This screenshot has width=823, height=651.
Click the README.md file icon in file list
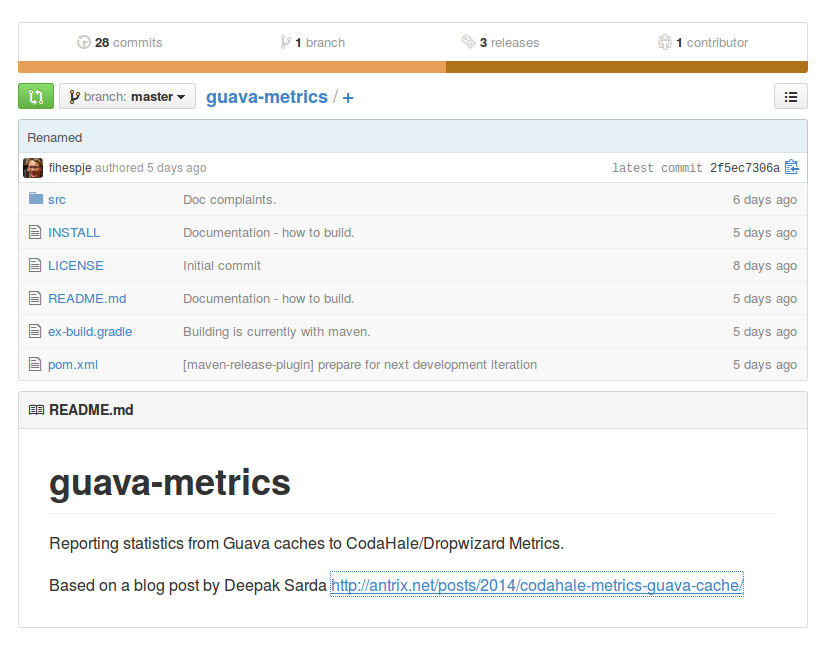click(x=35, y=298)
